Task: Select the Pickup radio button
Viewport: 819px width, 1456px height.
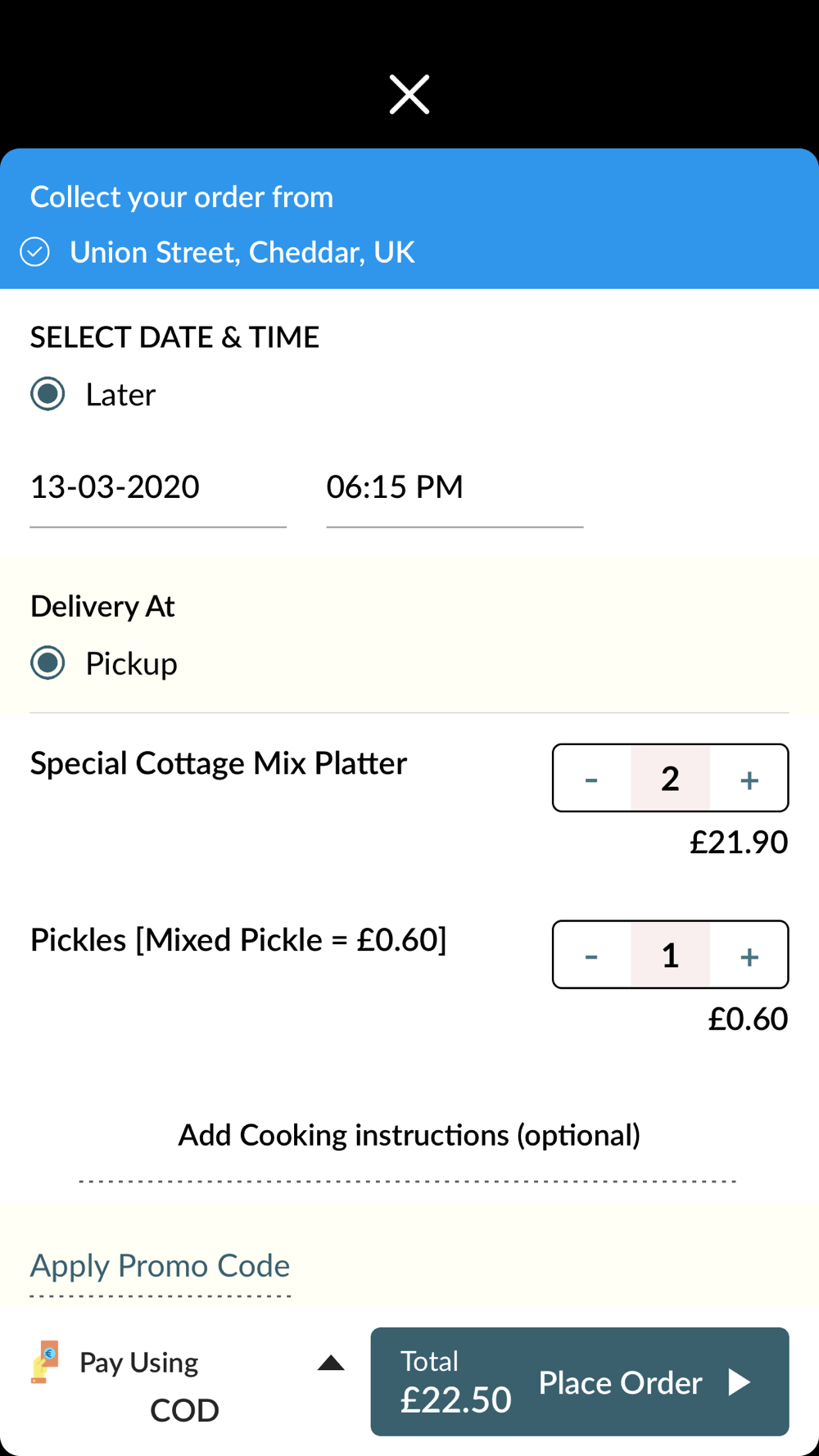Action: pyautogui.click(x=48, y=662)
